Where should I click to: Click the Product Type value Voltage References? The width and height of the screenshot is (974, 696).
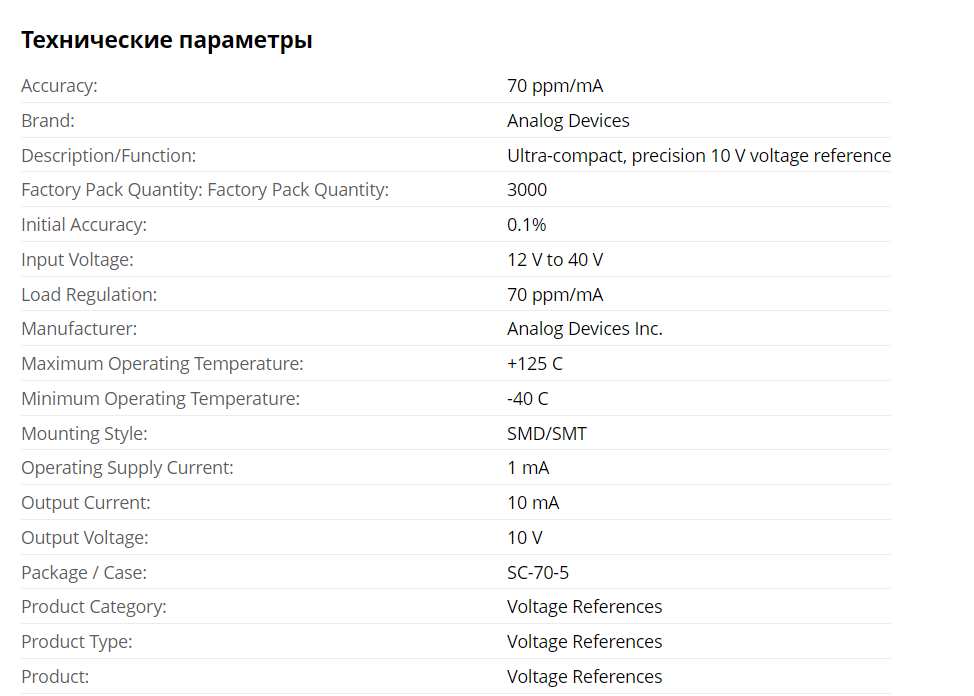tap(585, 641)
